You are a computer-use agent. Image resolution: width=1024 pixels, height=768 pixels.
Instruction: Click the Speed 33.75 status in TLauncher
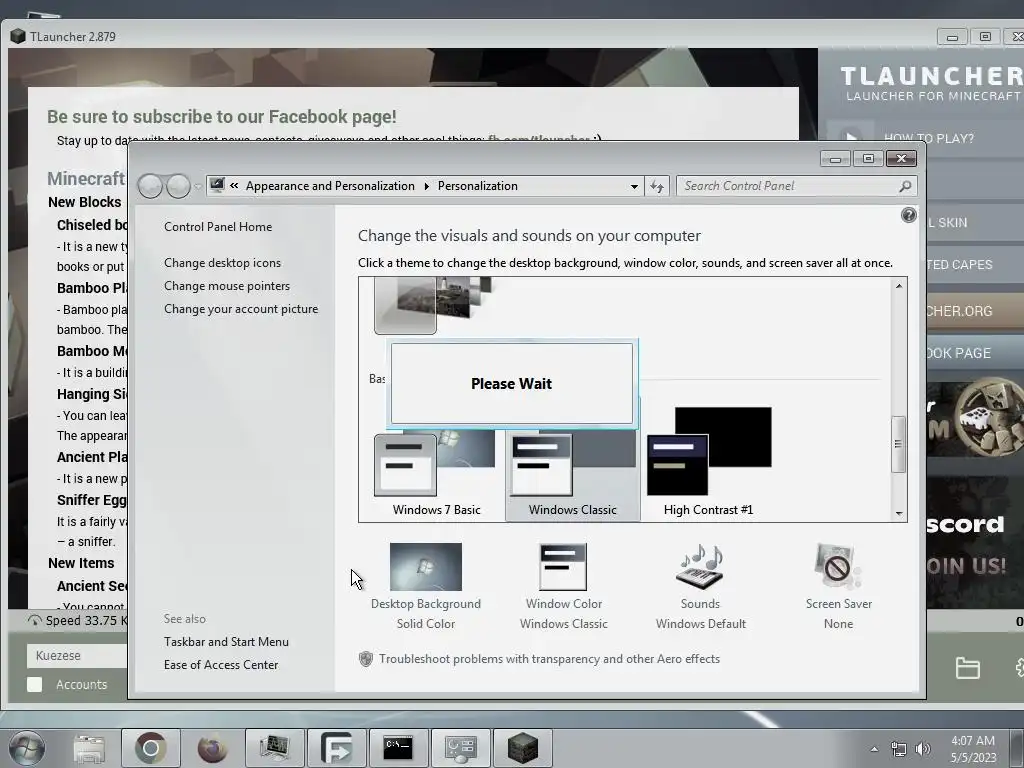[78, 620]
